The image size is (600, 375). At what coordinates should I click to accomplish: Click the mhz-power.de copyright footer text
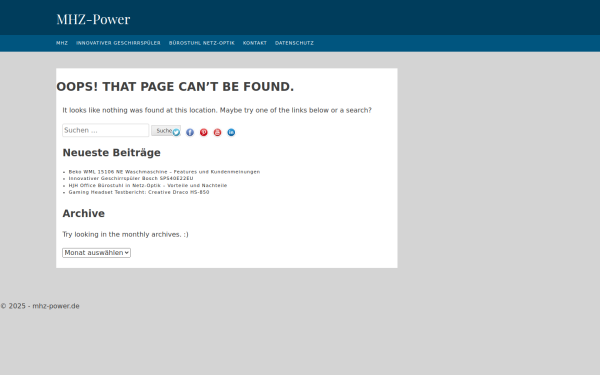click(x=40, y=306)
